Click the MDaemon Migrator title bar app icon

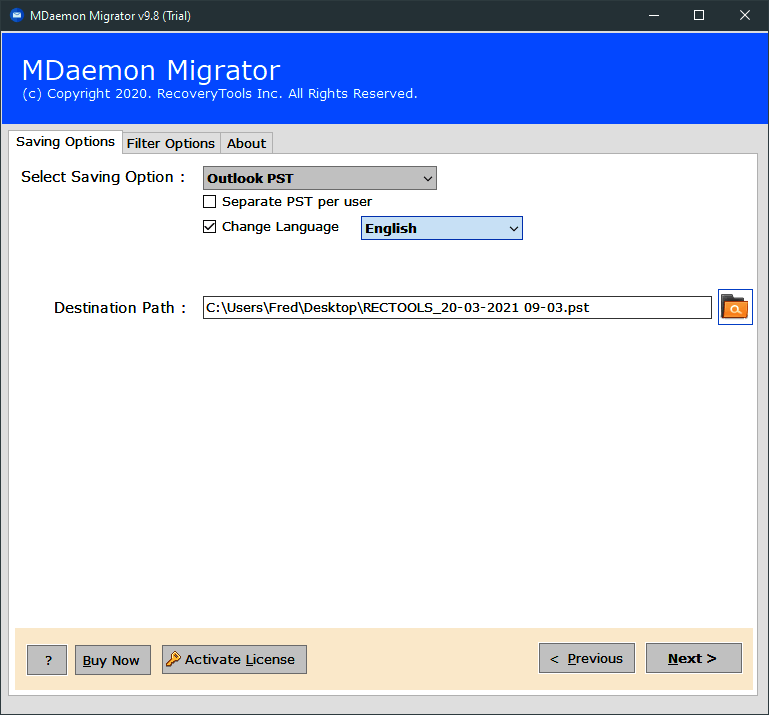pos(16,15)
